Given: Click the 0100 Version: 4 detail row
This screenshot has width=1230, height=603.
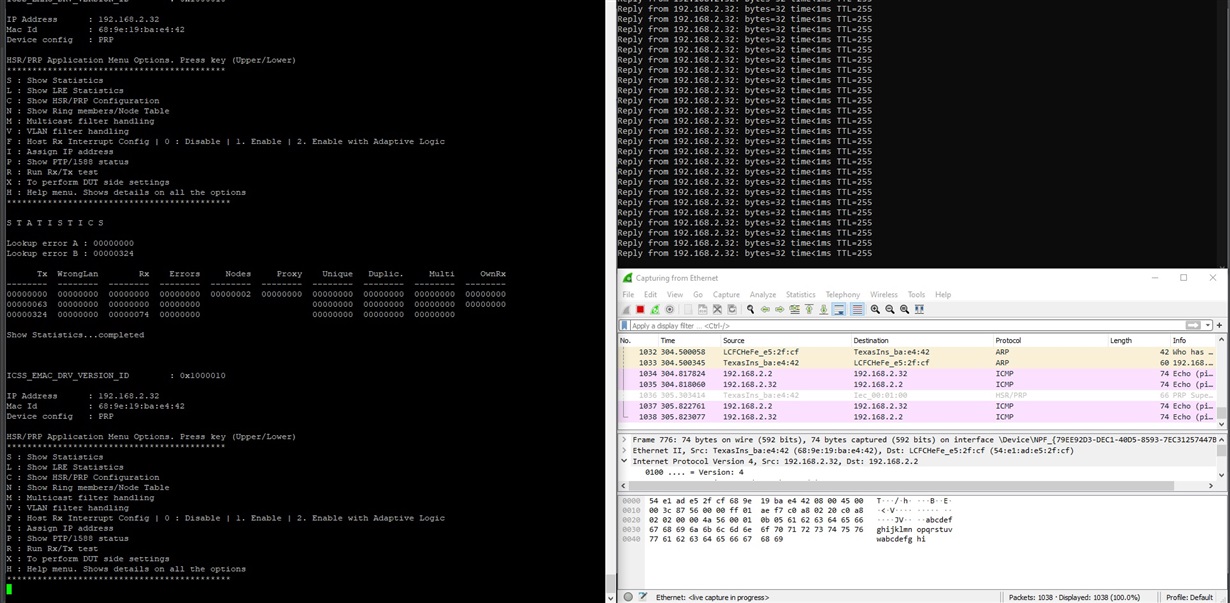Looking at the screenshot, I should (917, 472).
